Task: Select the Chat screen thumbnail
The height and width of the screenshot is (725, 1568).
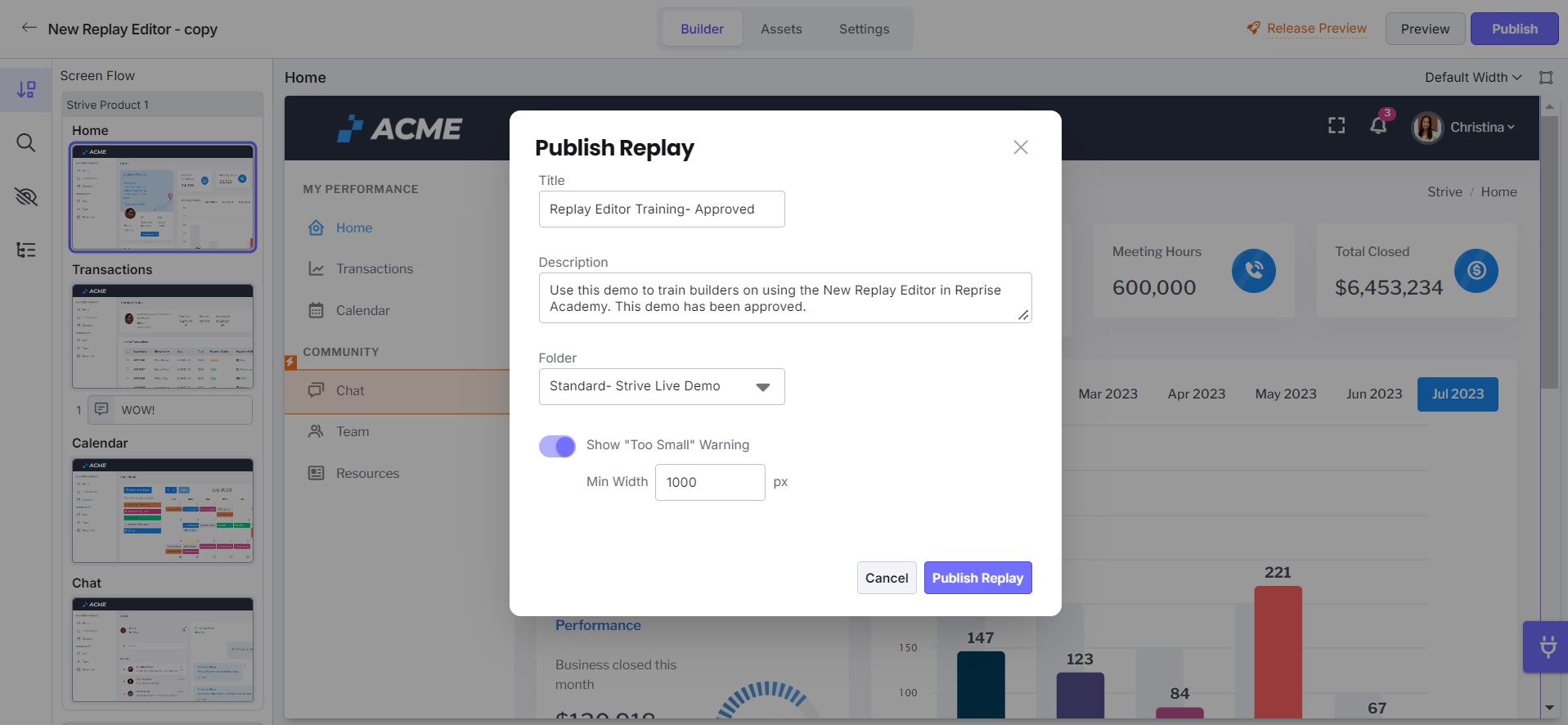Action: coord(163,650)
